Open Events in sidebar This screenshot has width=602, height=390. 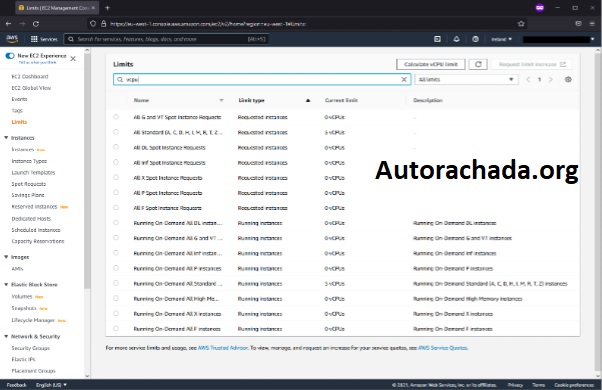19,99
